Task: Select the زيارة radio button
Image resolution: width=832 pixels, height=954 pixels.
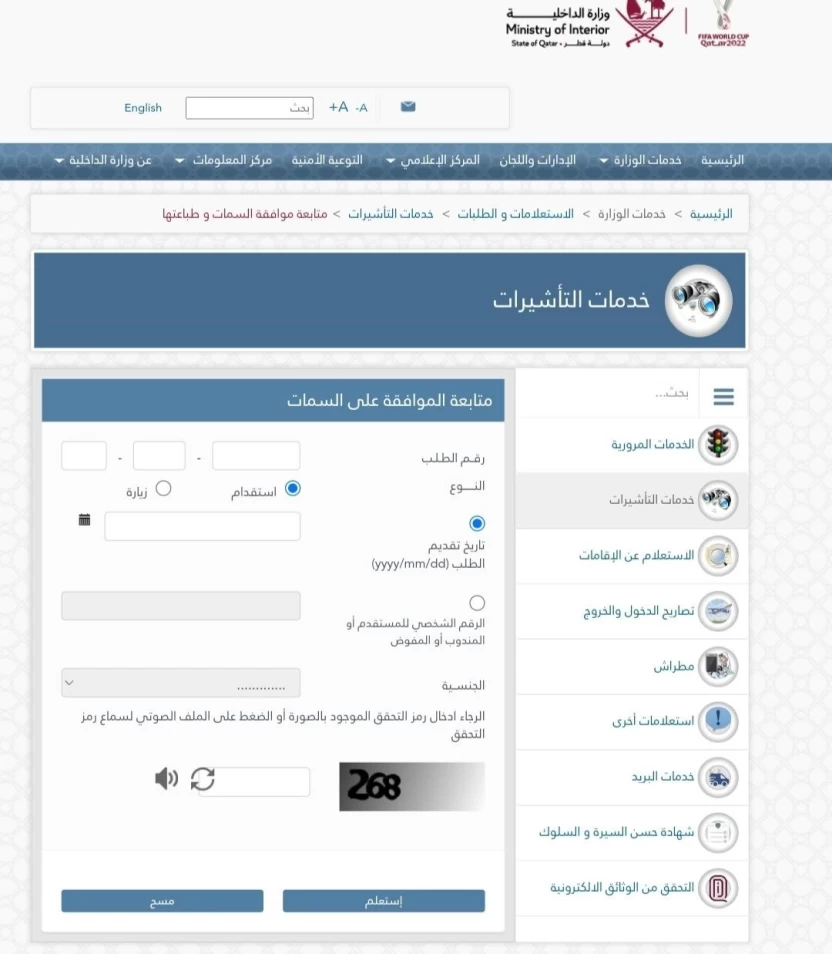Action: point(164,489)
